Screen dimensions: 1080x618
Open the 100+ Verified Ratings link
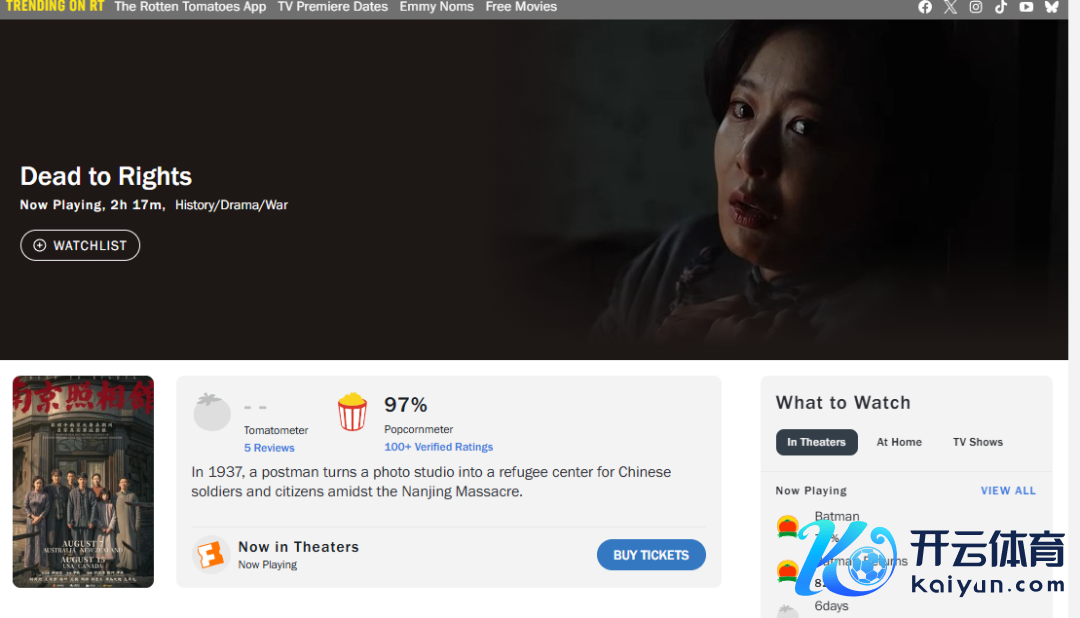click(x=439, y=447)
